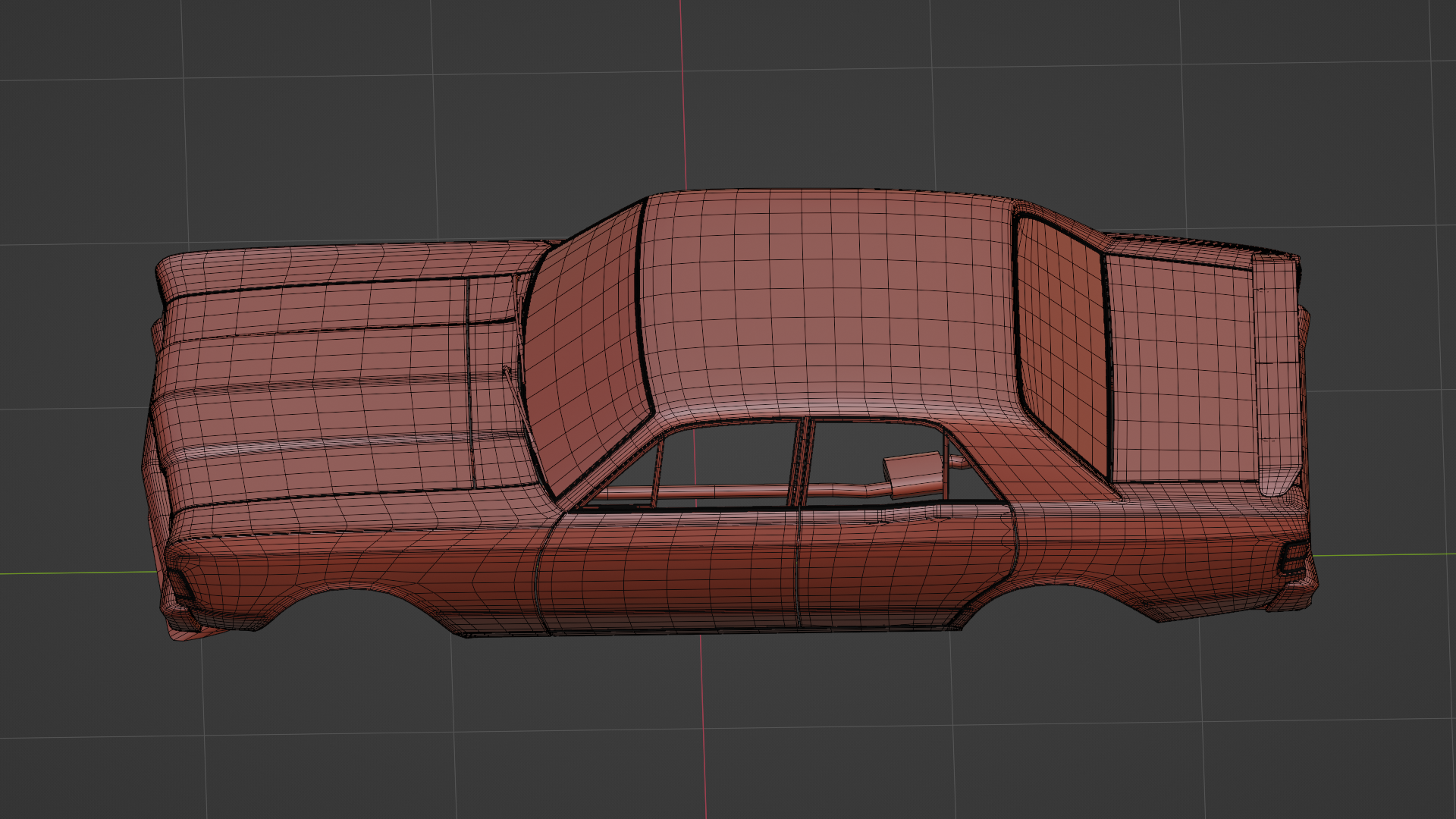Screen dimensions: 1456x819
Task: Click the front headlight recess on bumper corner
Action: (180, 585)
